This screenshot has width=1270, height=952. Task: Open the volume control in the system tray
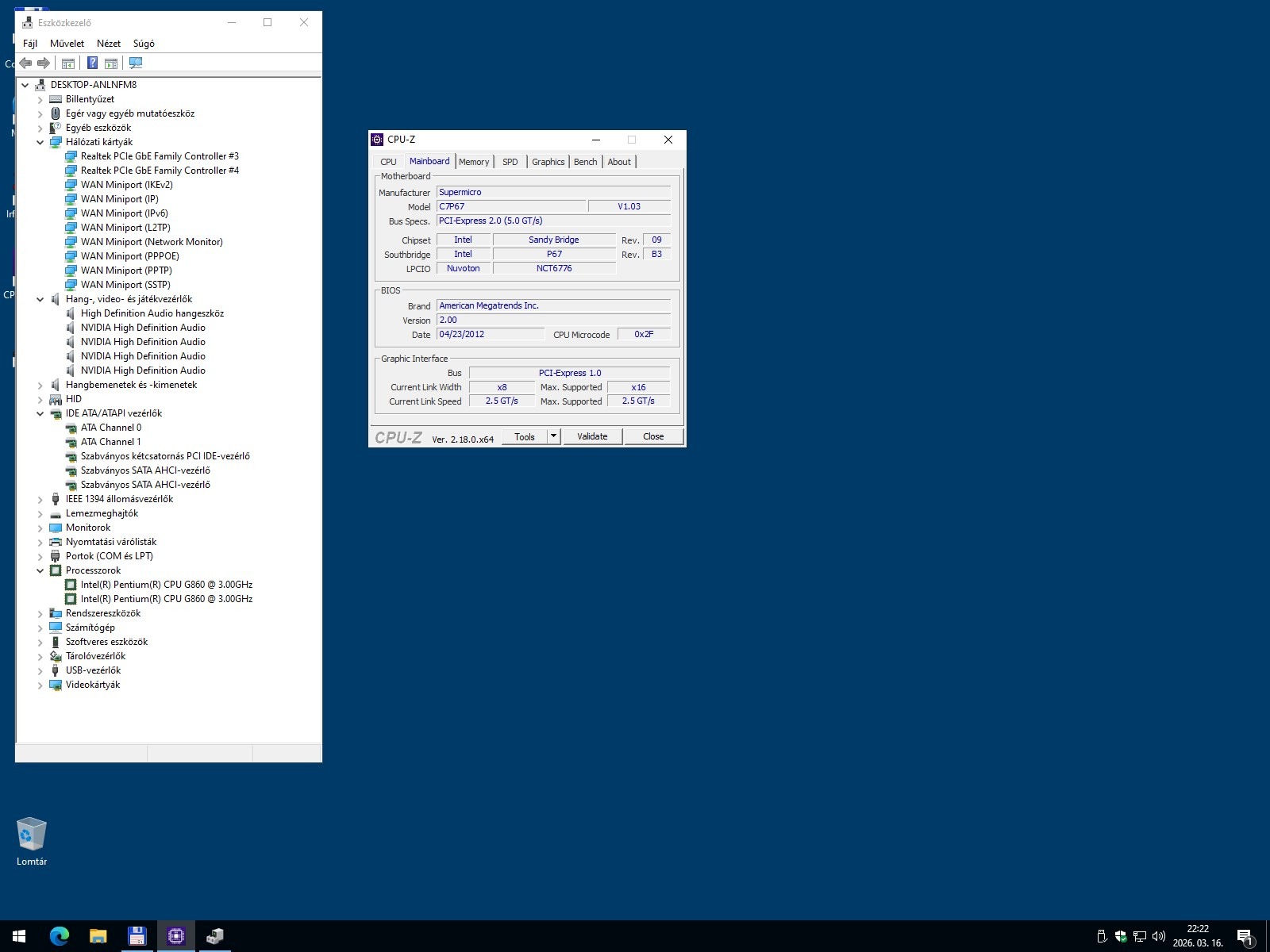pos(1158,936)
